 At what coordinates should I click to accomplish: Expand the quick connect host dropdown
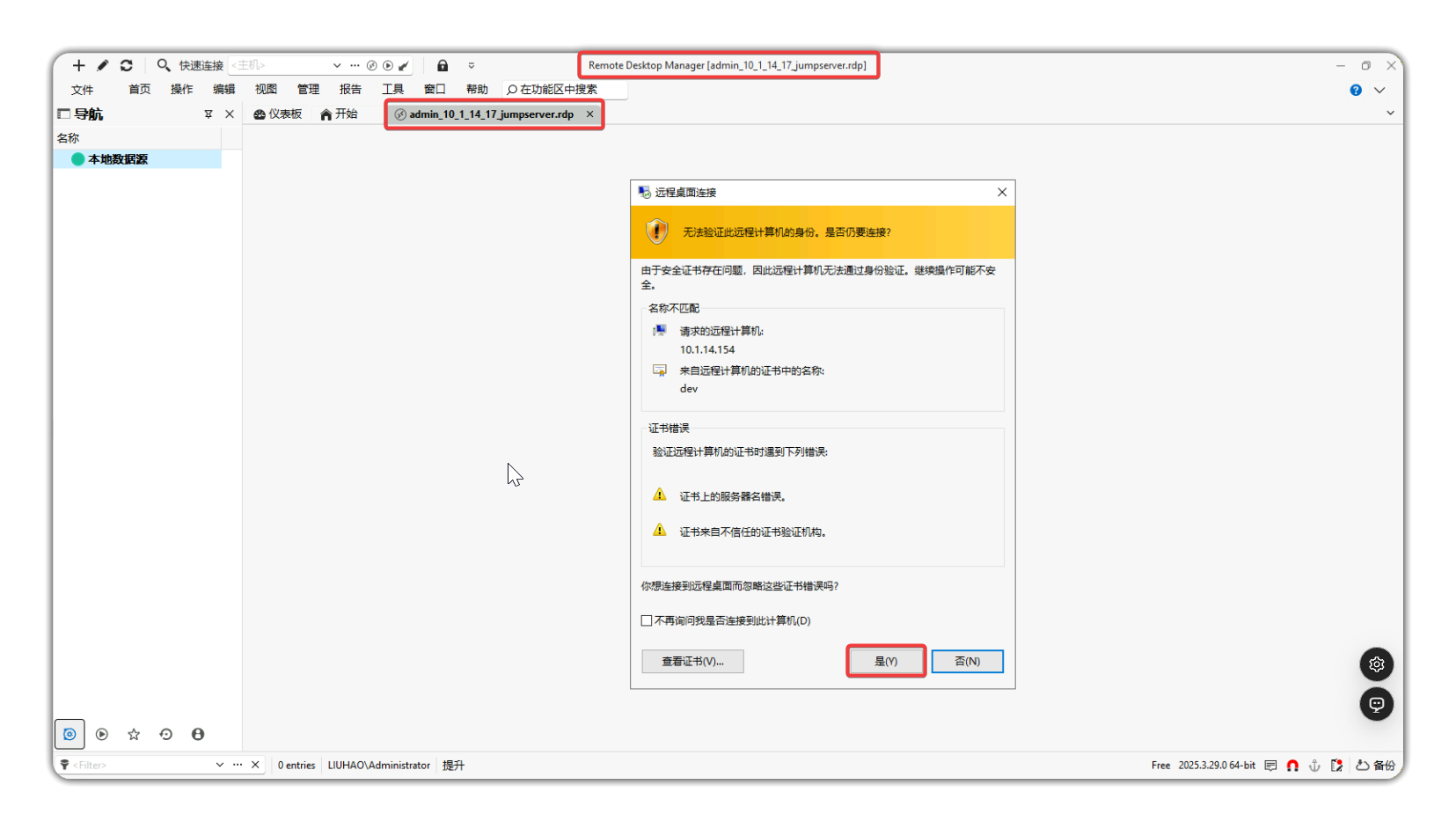[337, 65]
